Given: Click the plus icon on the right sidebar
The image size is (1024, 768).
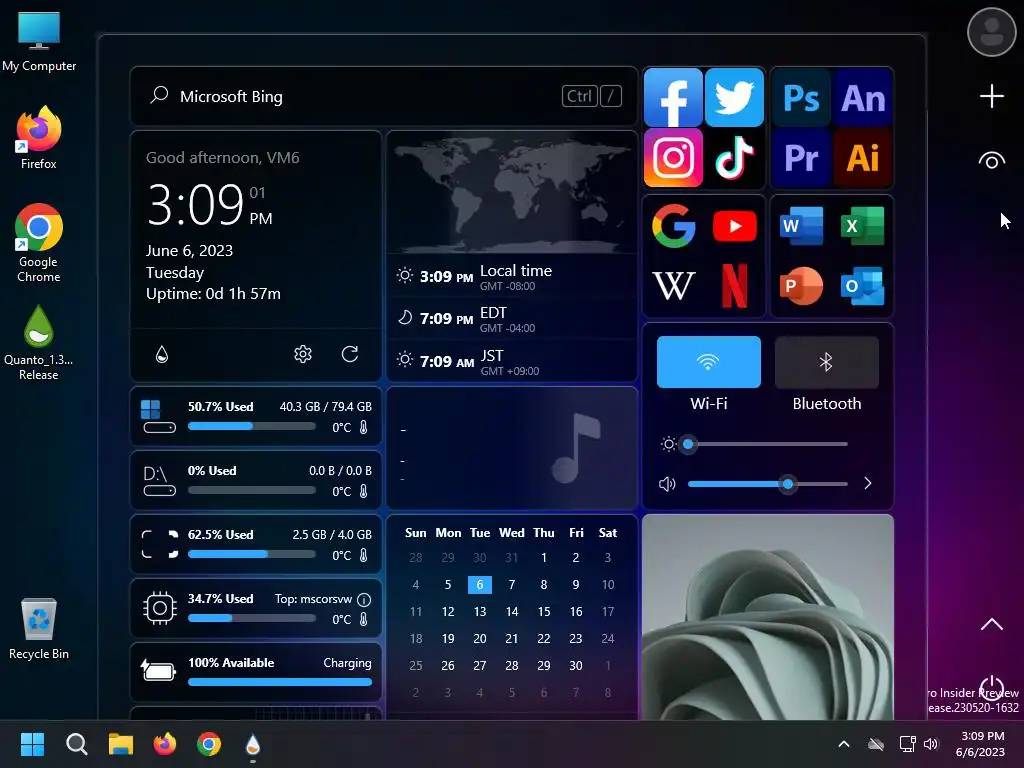Looking at the screenshot, I should click(x=991, y=96).
